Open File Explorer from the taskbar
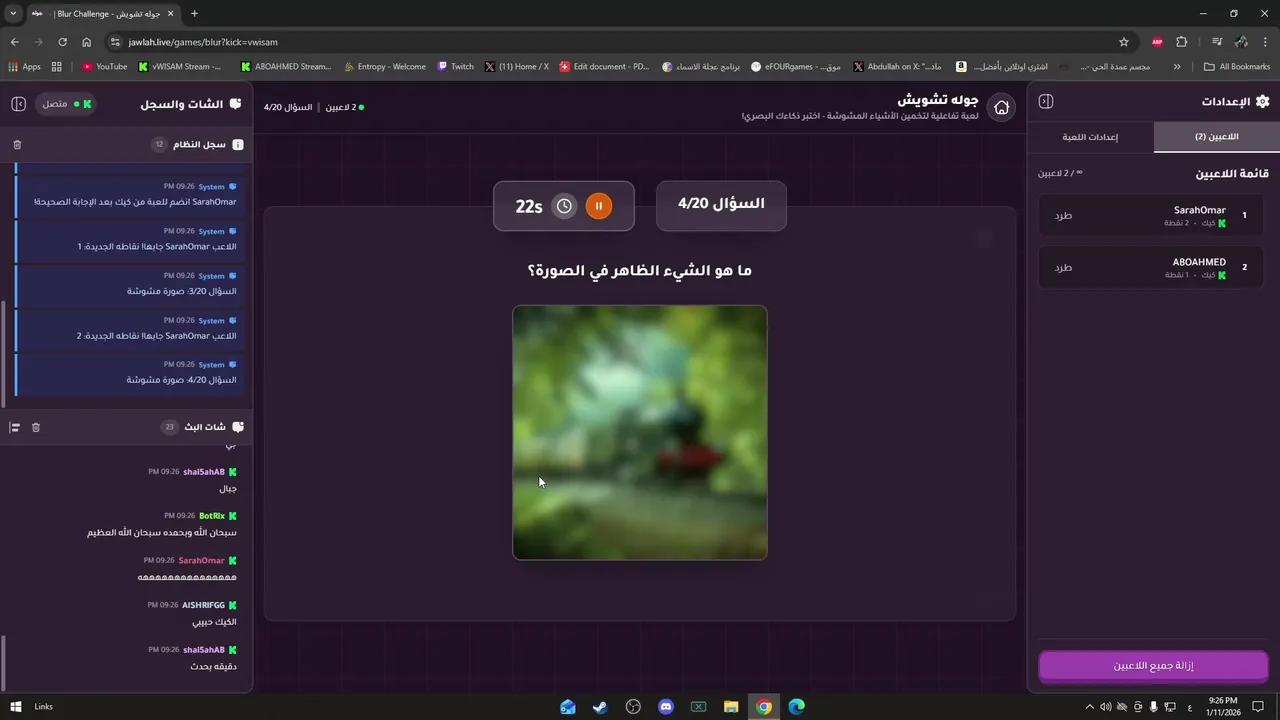Image resolution: width=1280 pixels, height=720 pixels. click(x=731, y=707)
